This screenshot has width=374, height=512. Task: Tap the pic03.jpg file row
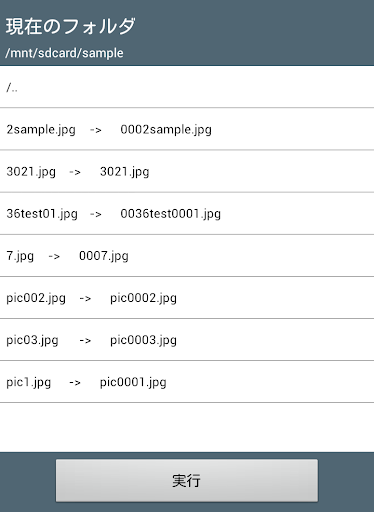pyautogui.click(x=187, y=340)
